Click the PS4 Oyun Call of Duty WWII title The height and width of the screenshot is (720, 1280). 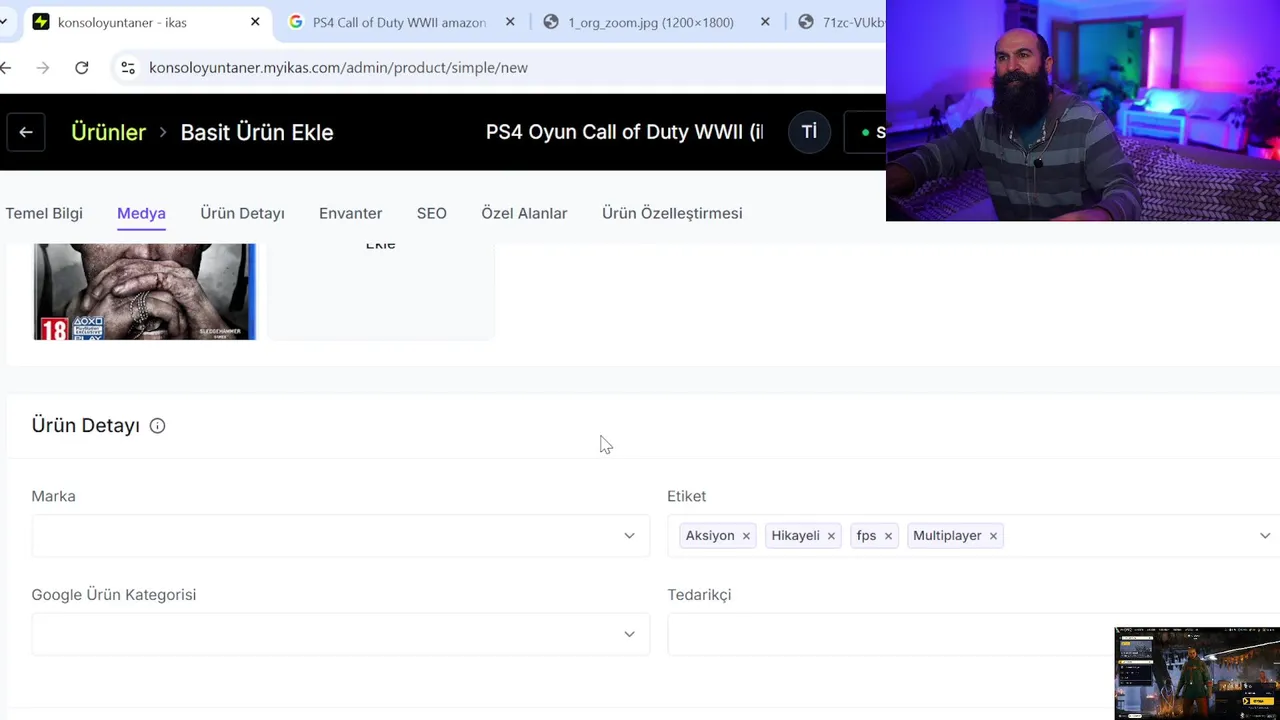pos(624,132)
